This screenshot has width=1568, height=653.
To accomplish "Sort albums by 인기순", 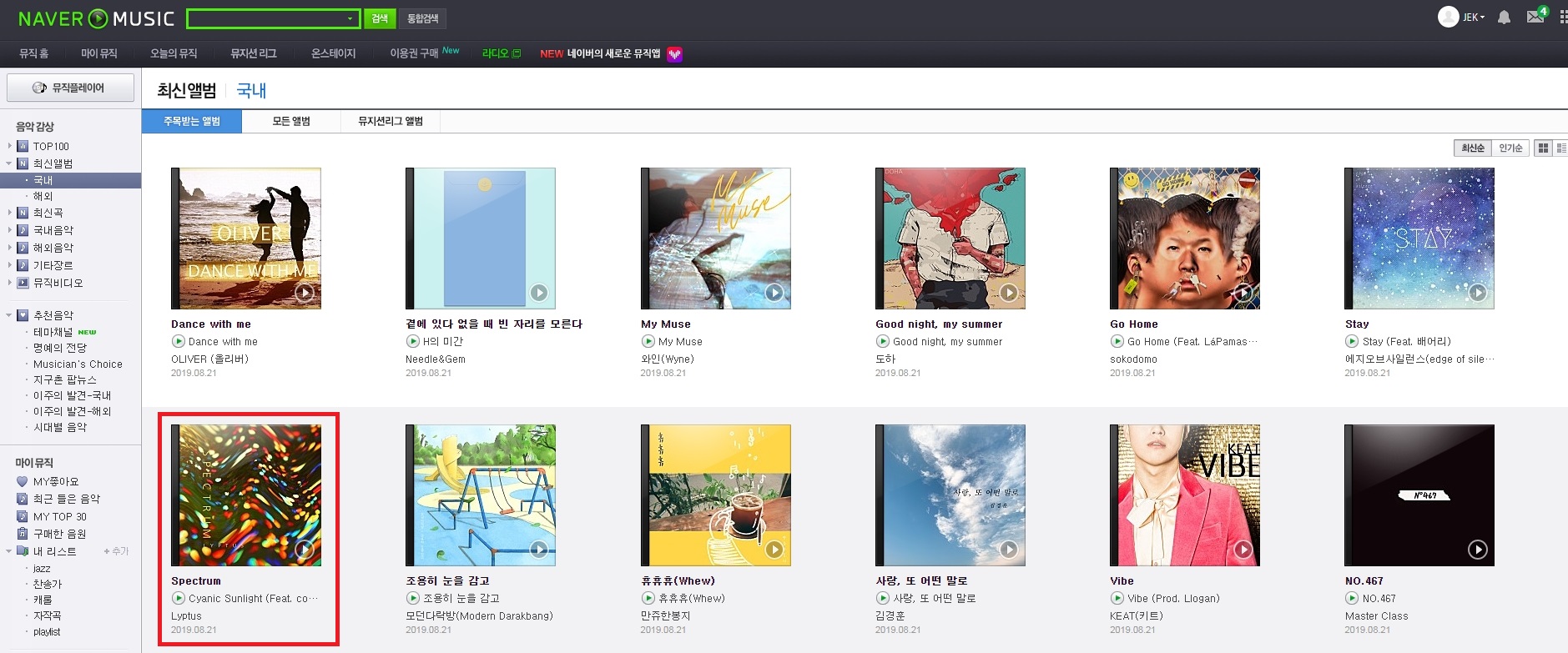I will [1510, 148].
